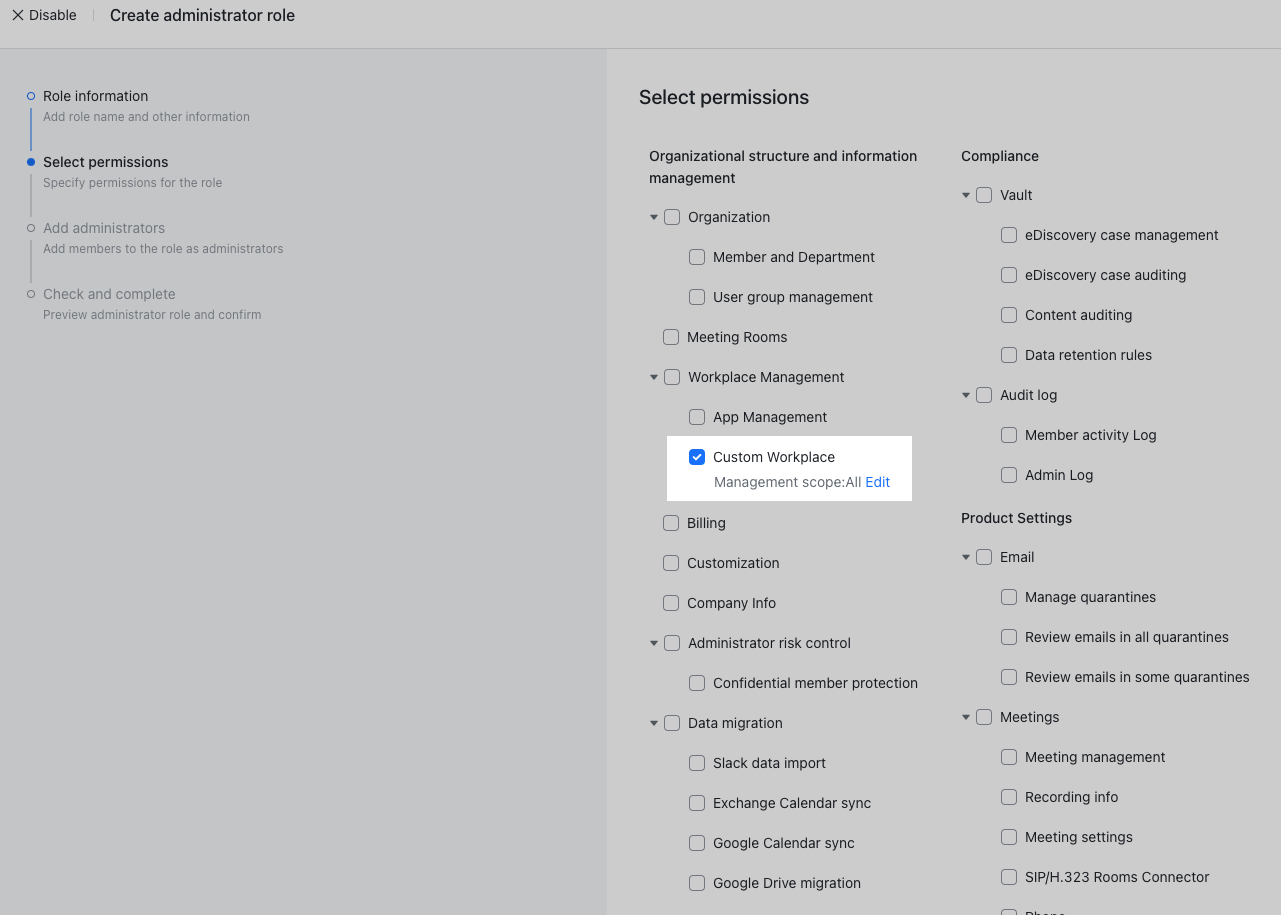Check Manage quarantines under Email
1281x915 pixels.
click(x=1009, y=597)
